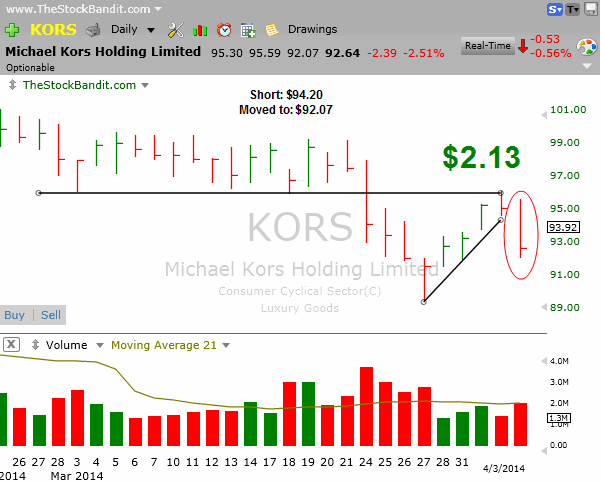Click the Real-Time button

(x=488, y=46)
